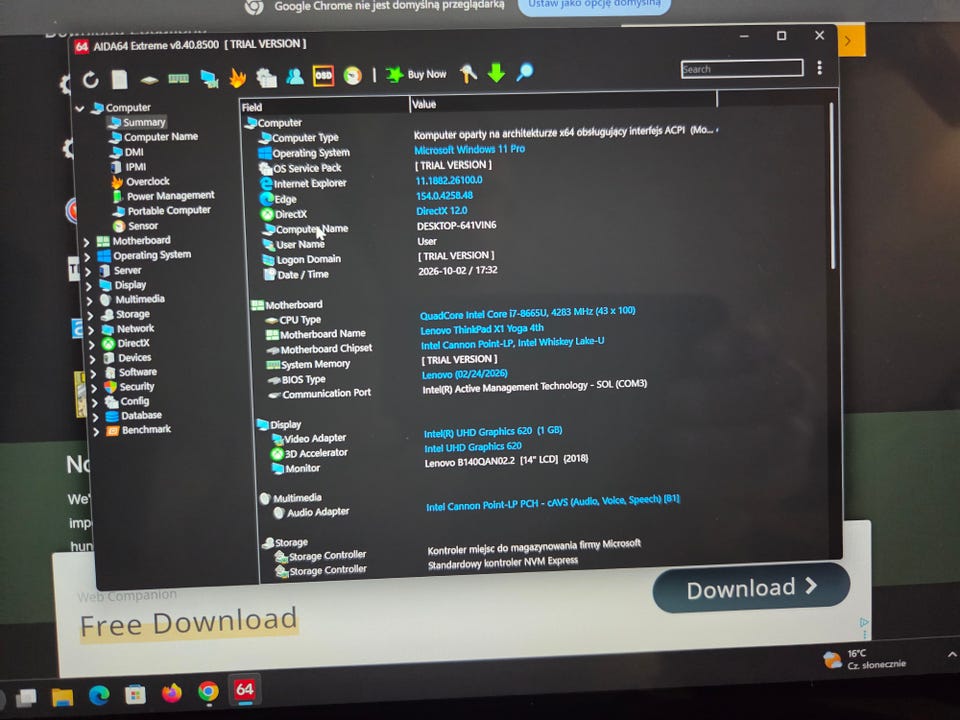Click the Buy Now button
Screen dimensions: 960x720
(x=416, y=74)
